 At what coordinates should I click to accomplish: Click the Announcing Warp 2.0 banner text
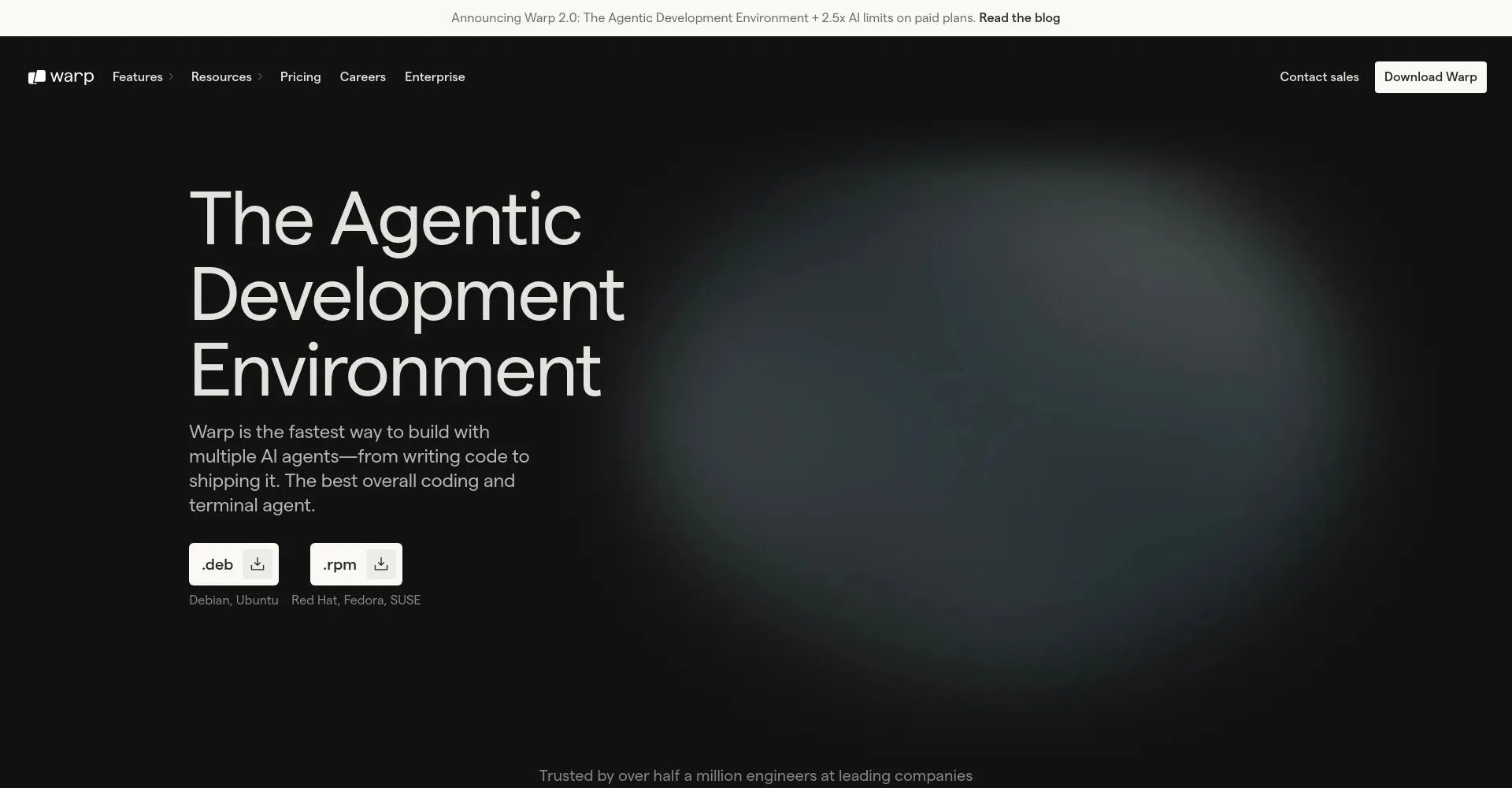tap(713, 18)
